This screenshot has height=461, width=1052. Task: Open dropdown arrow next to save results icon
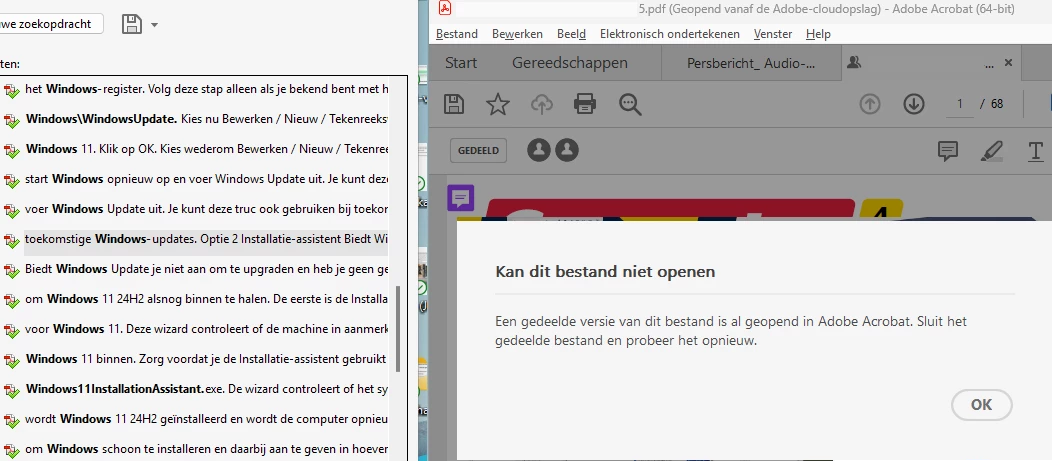(x=154, y=25)
